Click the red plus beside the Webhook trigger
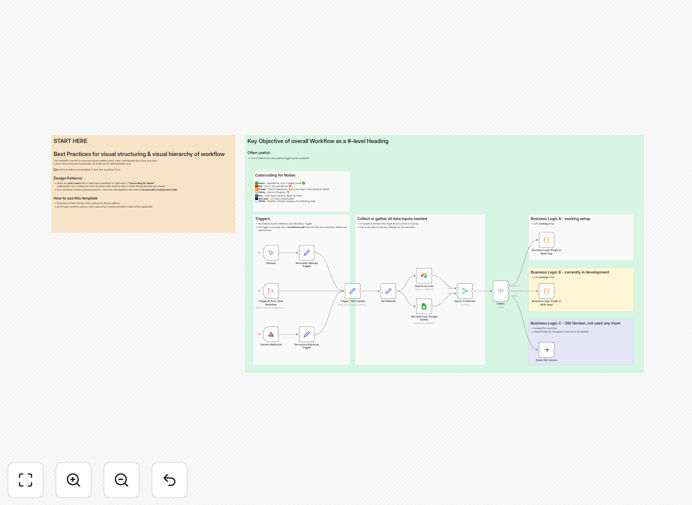Screen dimensions: 692x505 [x=259, y=334]
